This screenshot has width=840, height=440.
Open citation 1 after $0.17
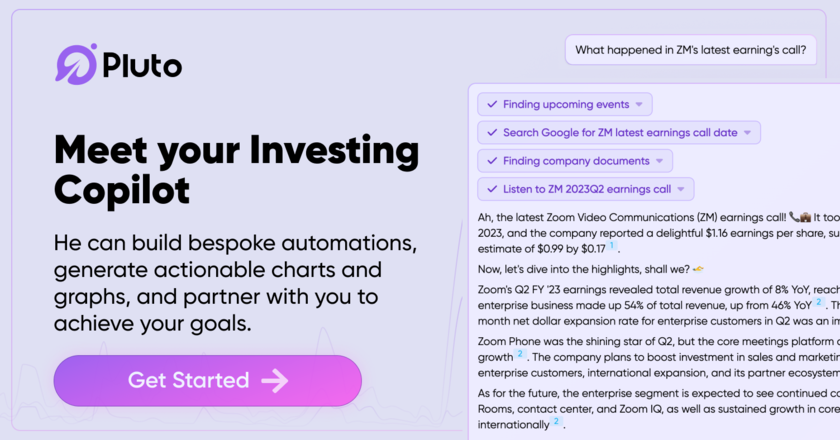pyautogui.click(x=612, y=245)
